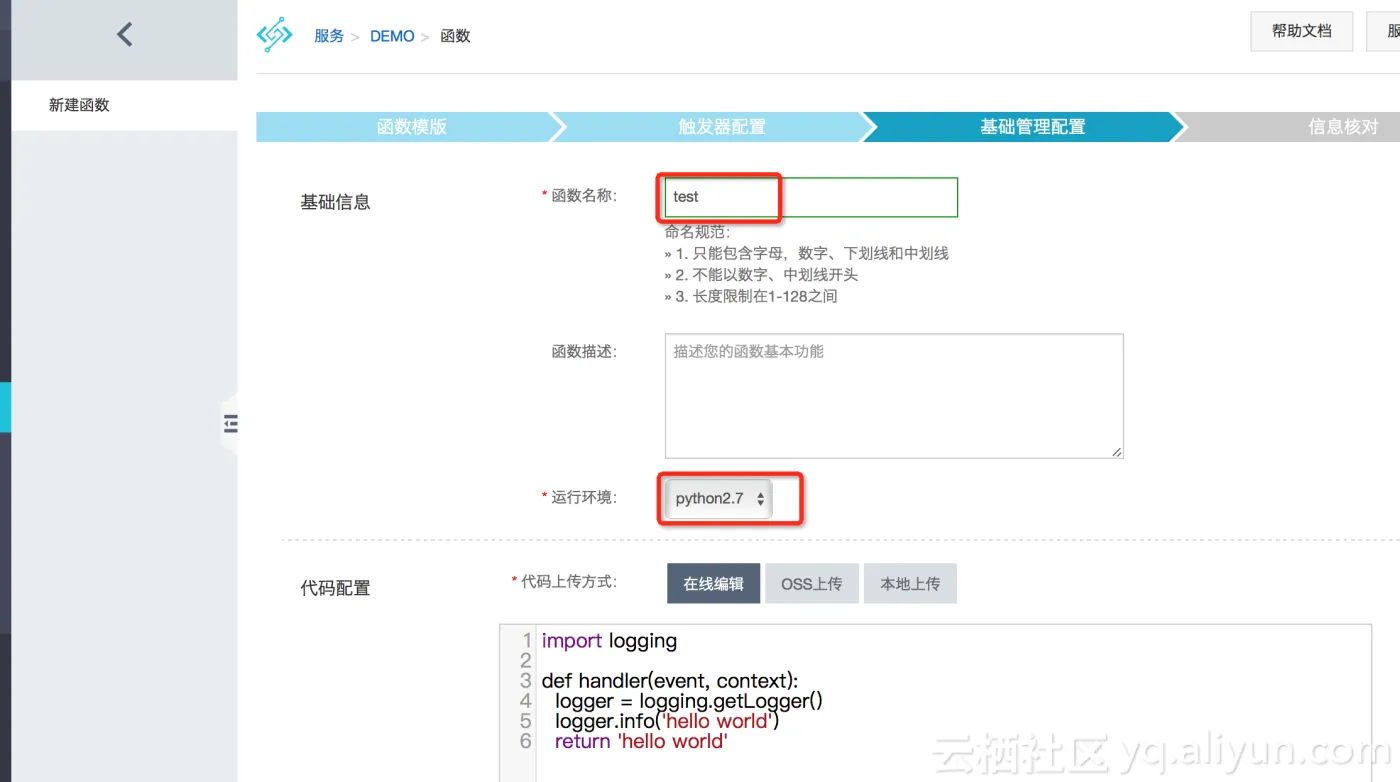Click the 命名规范 rule about 1-128 length
This screenshot has height=782, width=1400.
coord(751,296)
